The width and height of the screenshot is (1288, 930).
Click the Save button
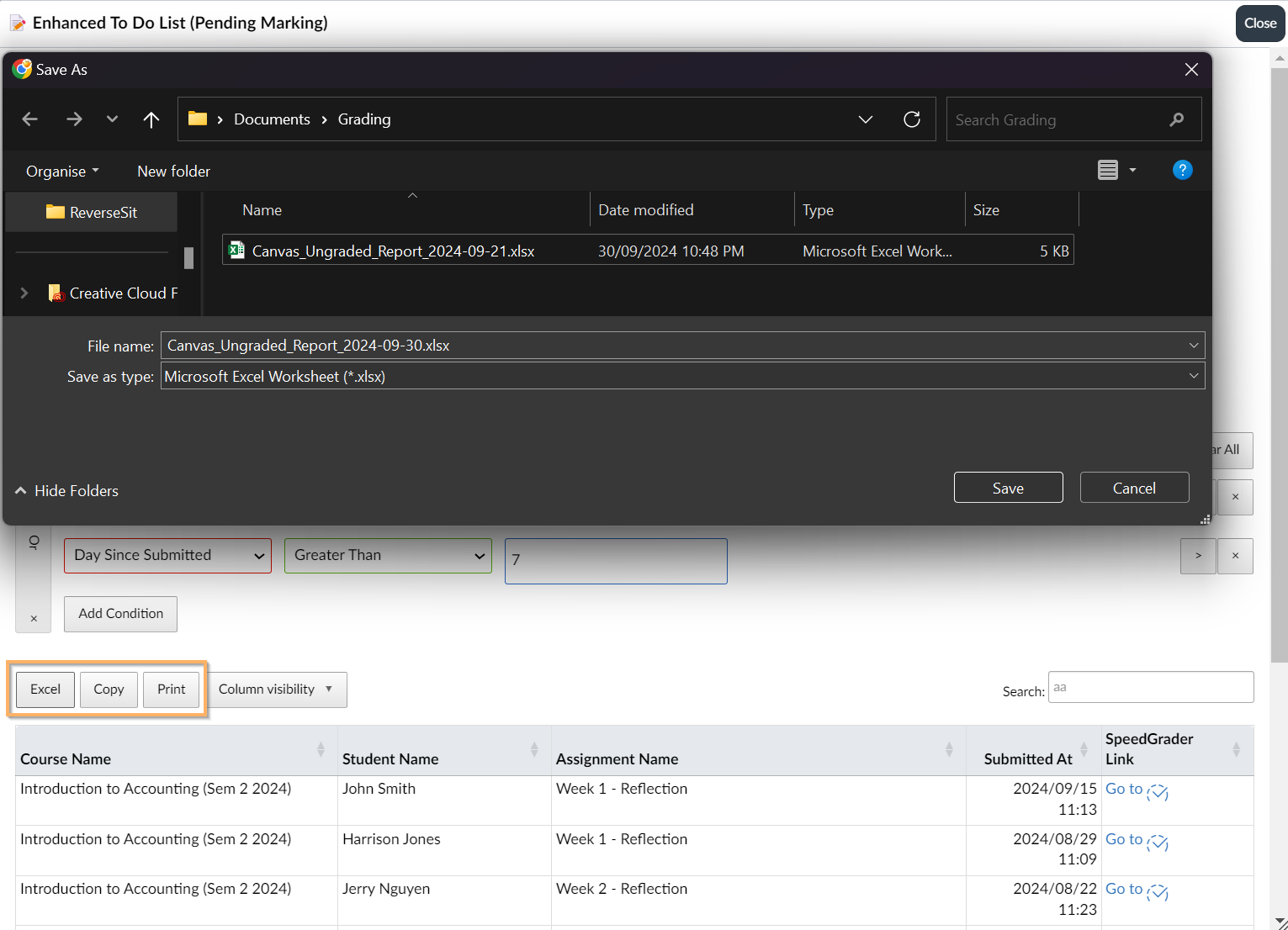click(x=1008, y=489)
